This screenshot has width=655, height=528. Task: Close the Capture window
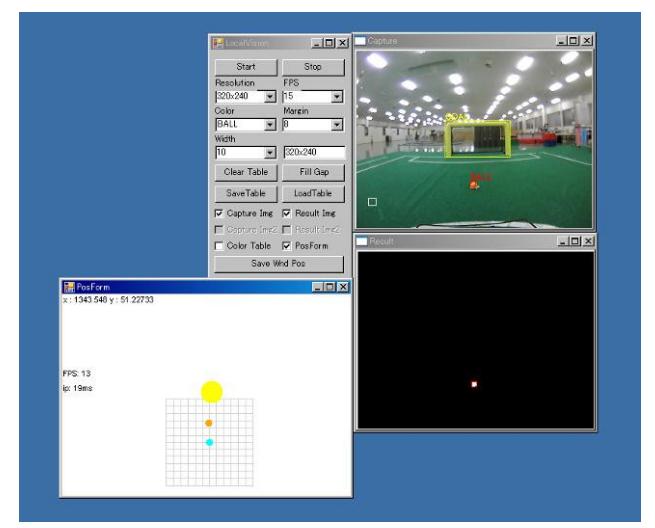click(587, 41)
